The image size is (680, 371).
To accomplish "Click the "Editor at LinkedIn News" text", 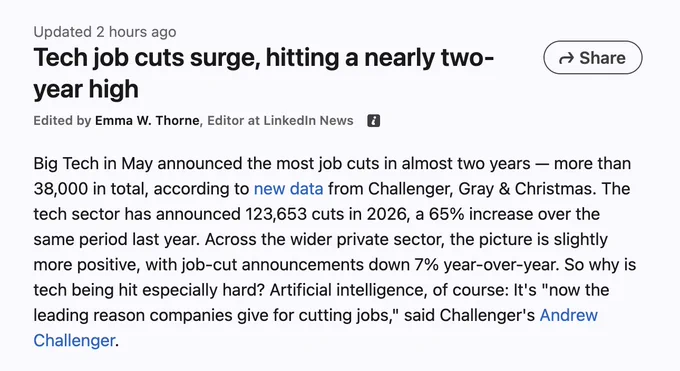I will 280,121.
